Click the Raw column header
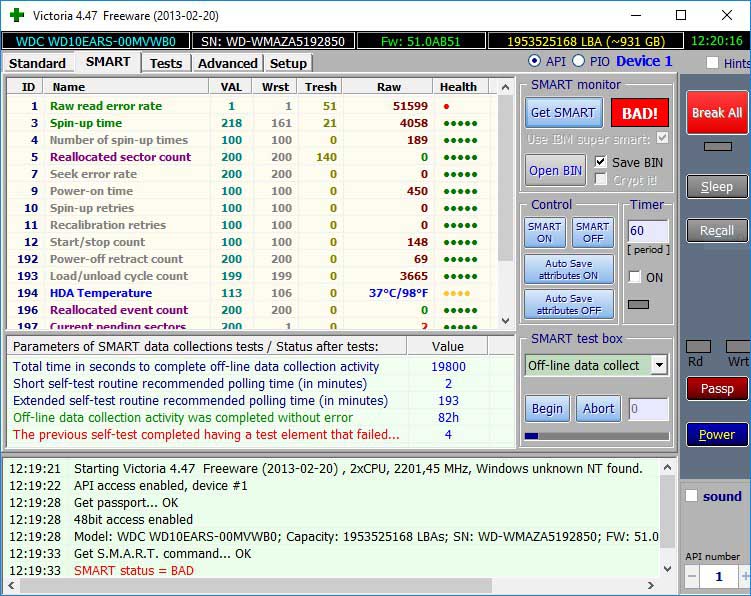The image size is (751, 596). pyautogui.click(x=388, y=87)
